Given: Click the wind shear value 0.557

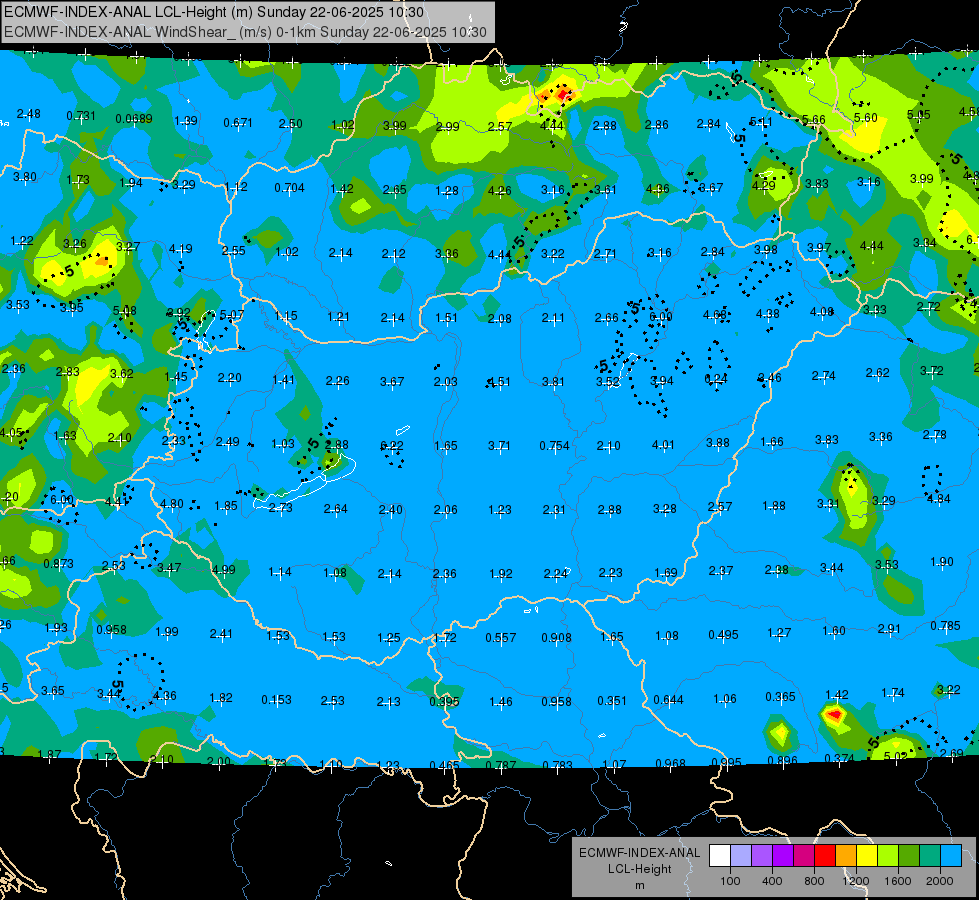Looking at the screenshot, I should click(501, 638).
